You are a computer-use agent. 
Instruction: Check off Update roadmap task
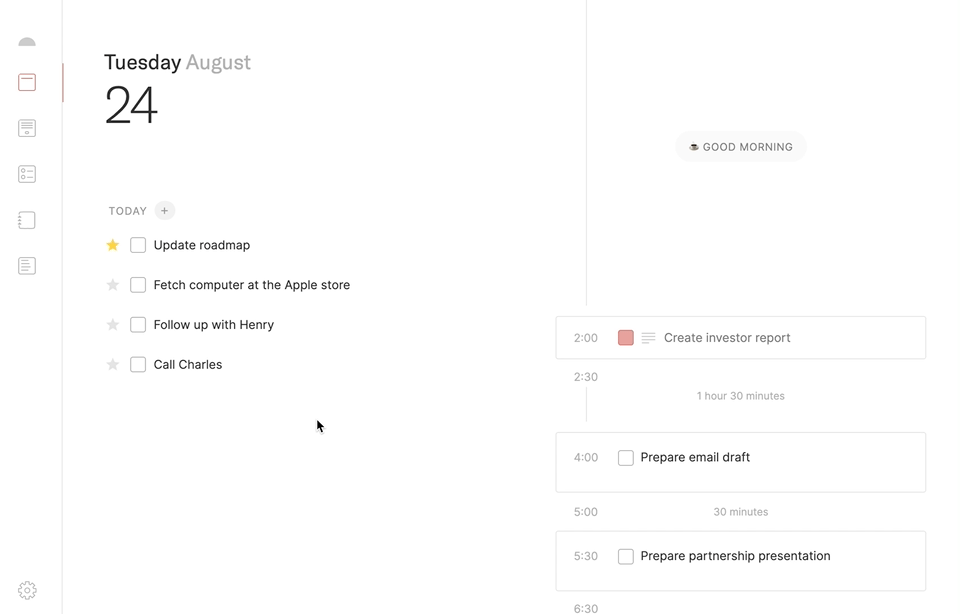(138, 245)
